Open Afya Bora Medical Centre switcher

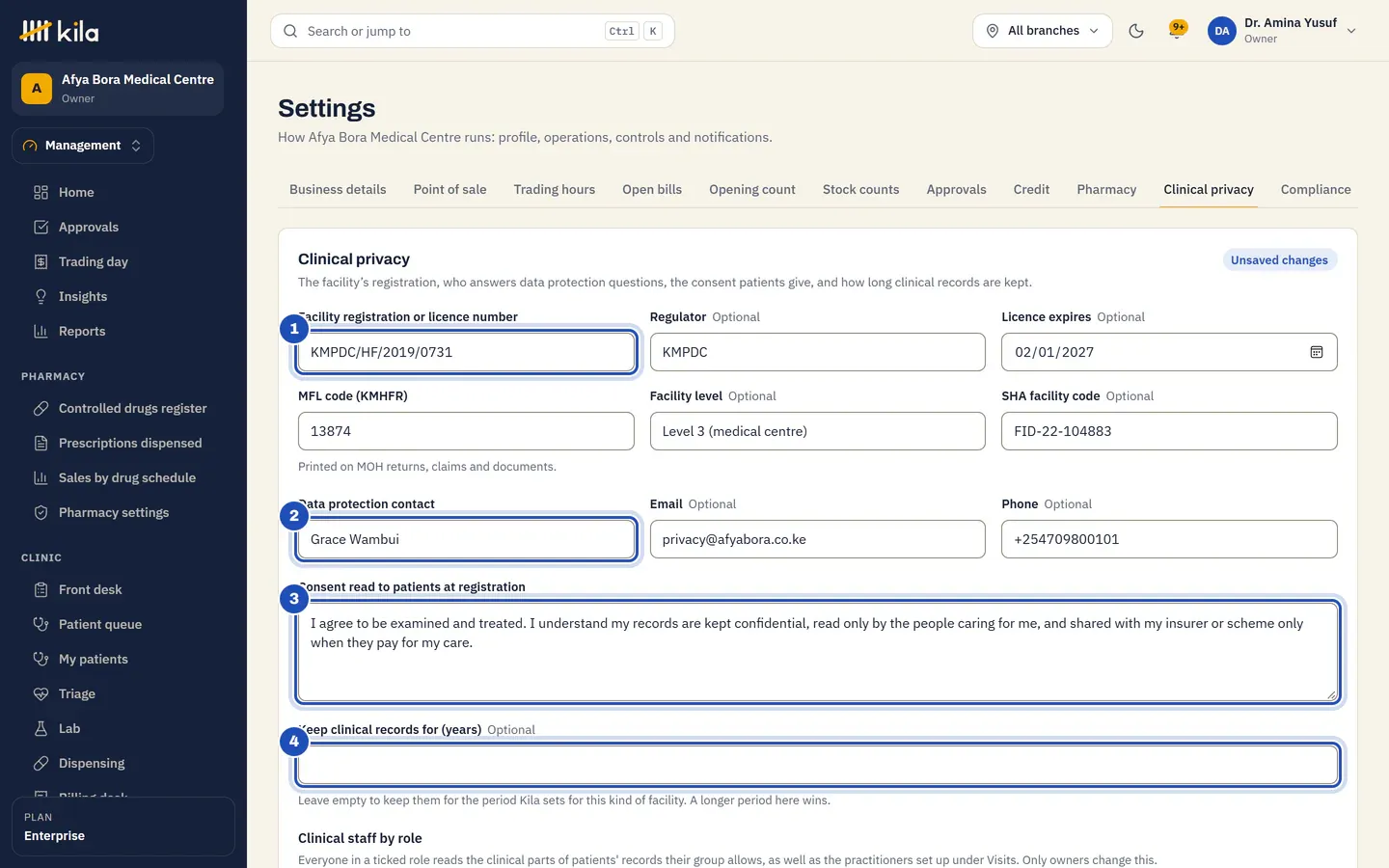[x=118, y=89]
